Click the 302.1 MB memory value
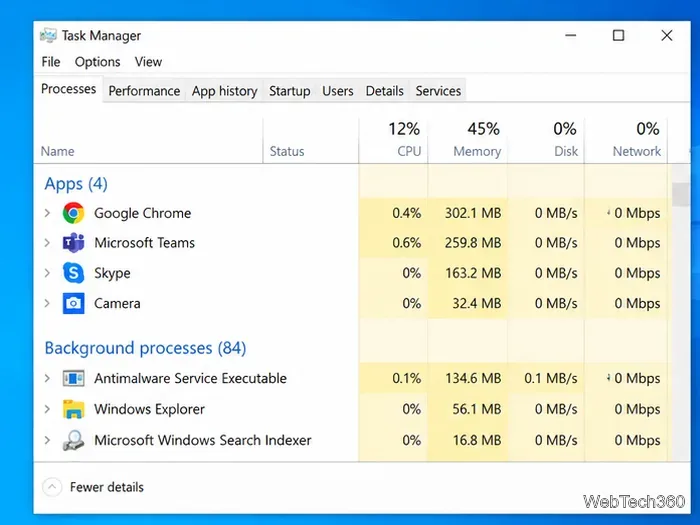The height and width of the screenshot is (525, 700). point(473,213)
